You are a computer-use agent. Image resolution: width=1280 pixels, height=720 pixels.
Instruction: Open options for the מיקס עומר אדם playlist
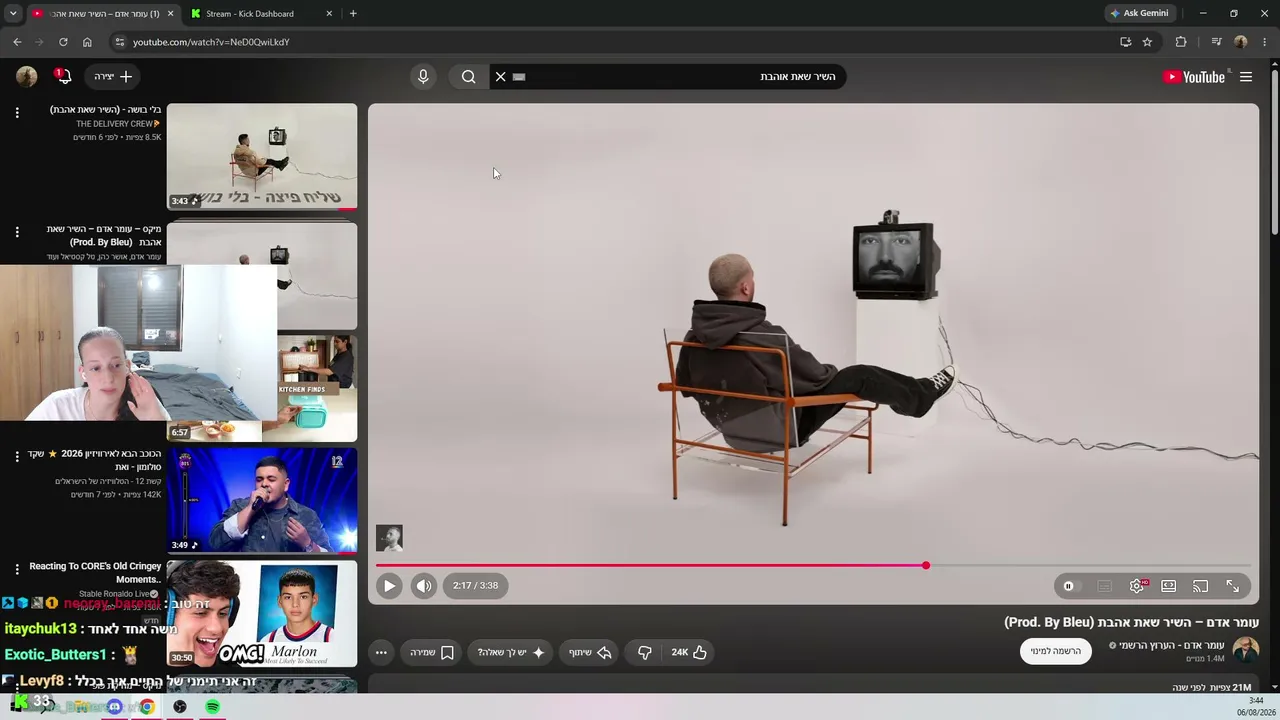tap(17, 232)
